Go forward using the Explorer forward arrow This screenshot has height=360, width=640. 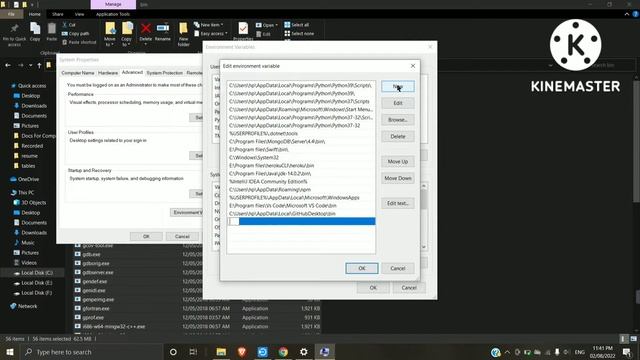20,65
